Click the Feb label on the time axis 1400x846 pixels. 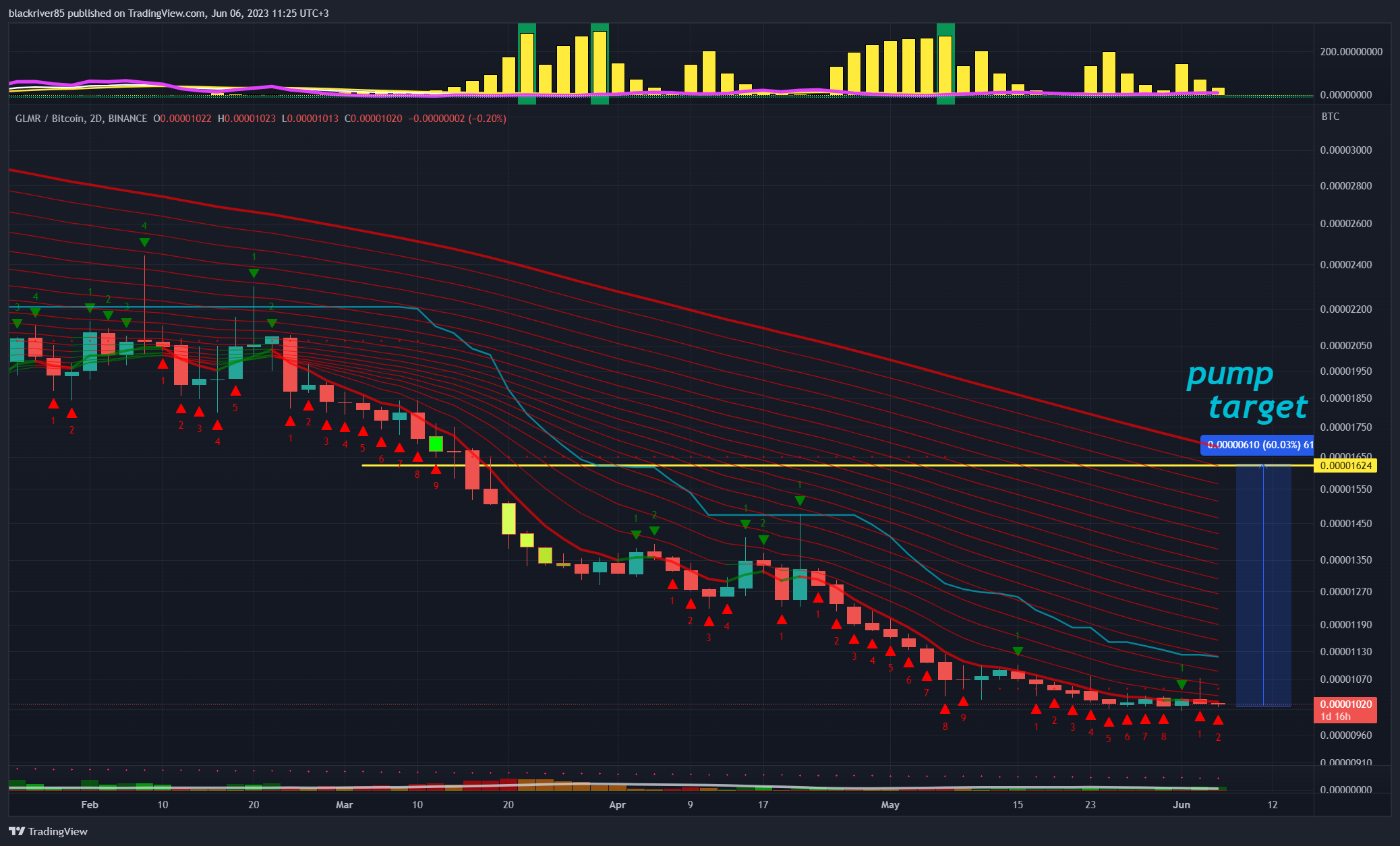pyautogui.click(x=90, y=805)
